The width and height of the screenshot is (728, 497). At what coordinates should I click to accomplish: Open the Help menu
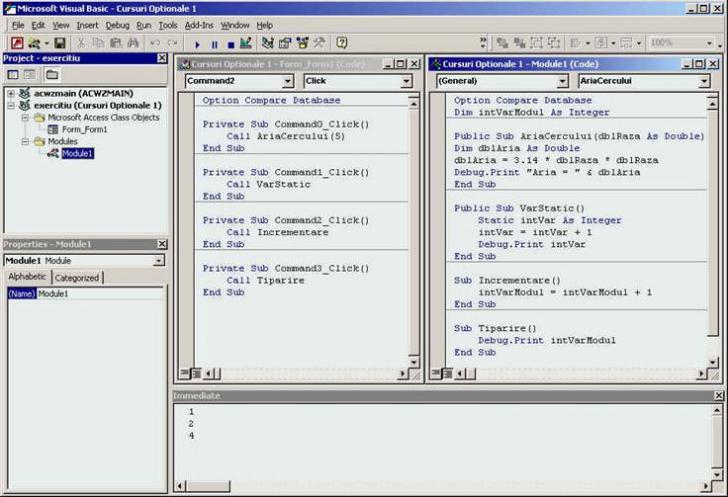coord(265,25)
